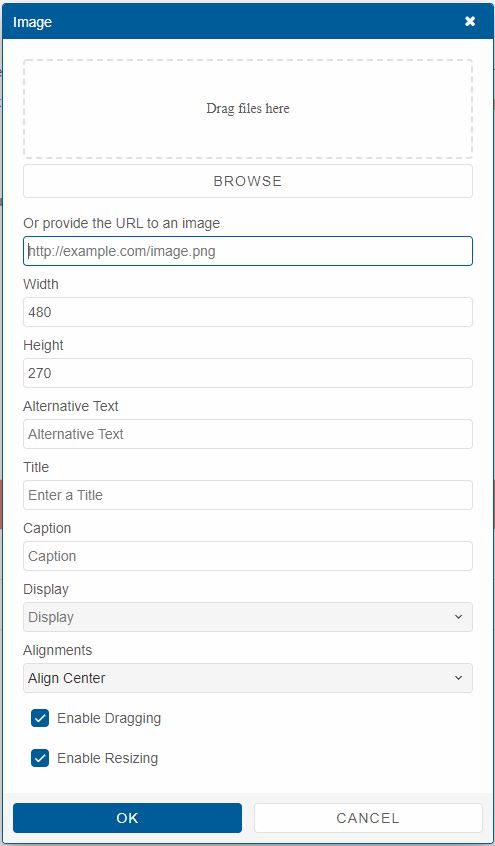Click the Drag files here drop zone

(248, 108)
